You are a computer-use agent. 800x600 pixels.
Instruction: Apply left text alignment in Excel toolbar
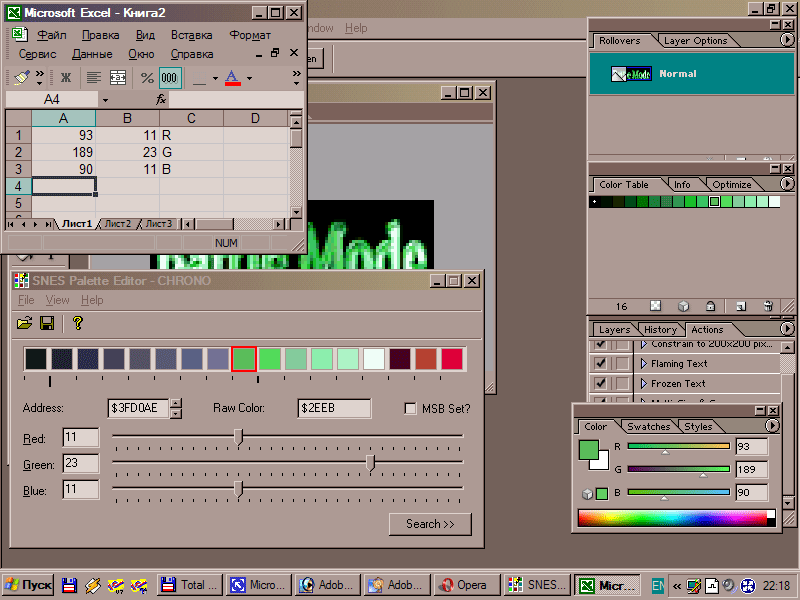coord(93,78)
